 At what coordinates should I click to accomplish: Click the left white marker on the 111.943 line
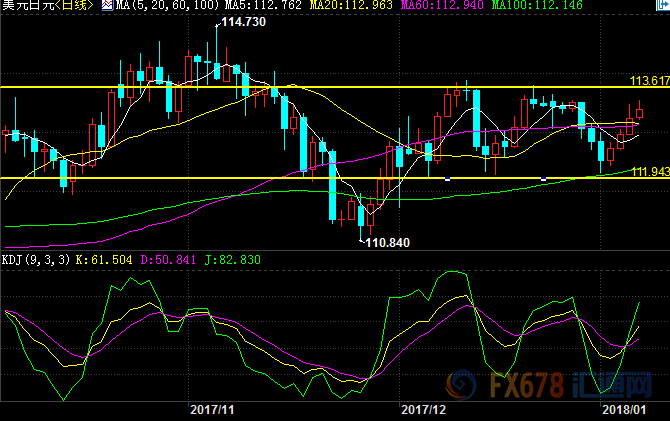tap(447, 178)
